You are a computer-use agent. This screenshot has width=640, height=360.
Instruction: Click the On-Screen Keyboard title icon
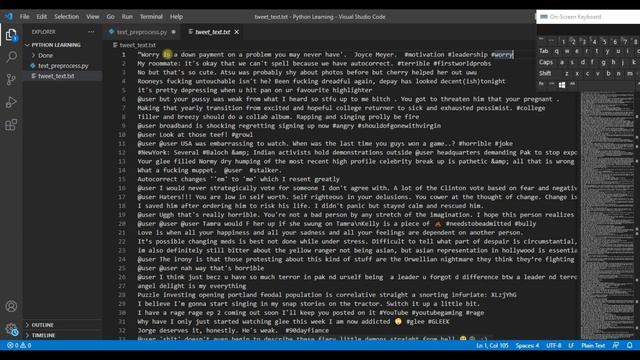point(544,17)
